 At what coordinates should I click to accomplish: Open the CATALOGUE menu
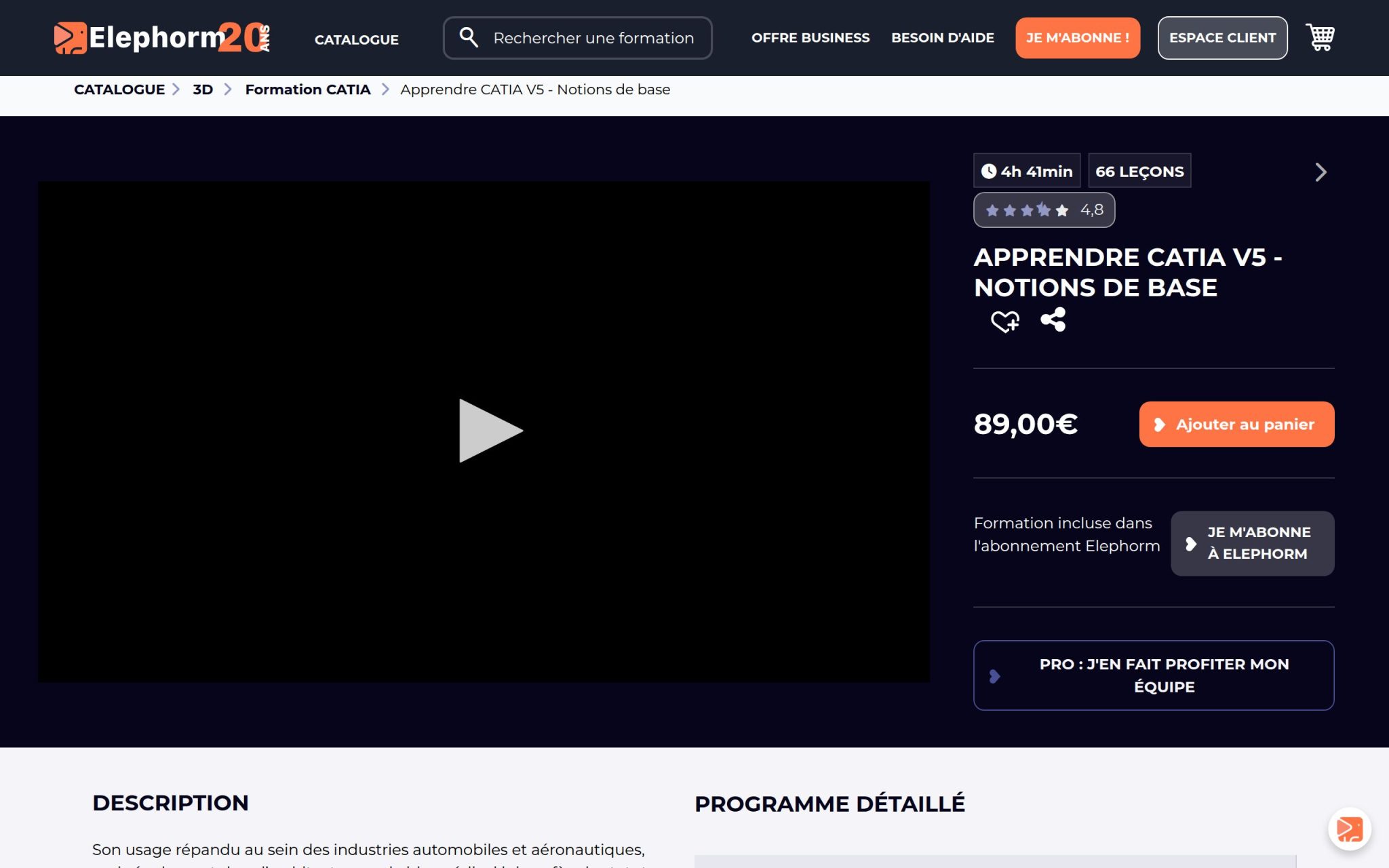tap(357, 39)
